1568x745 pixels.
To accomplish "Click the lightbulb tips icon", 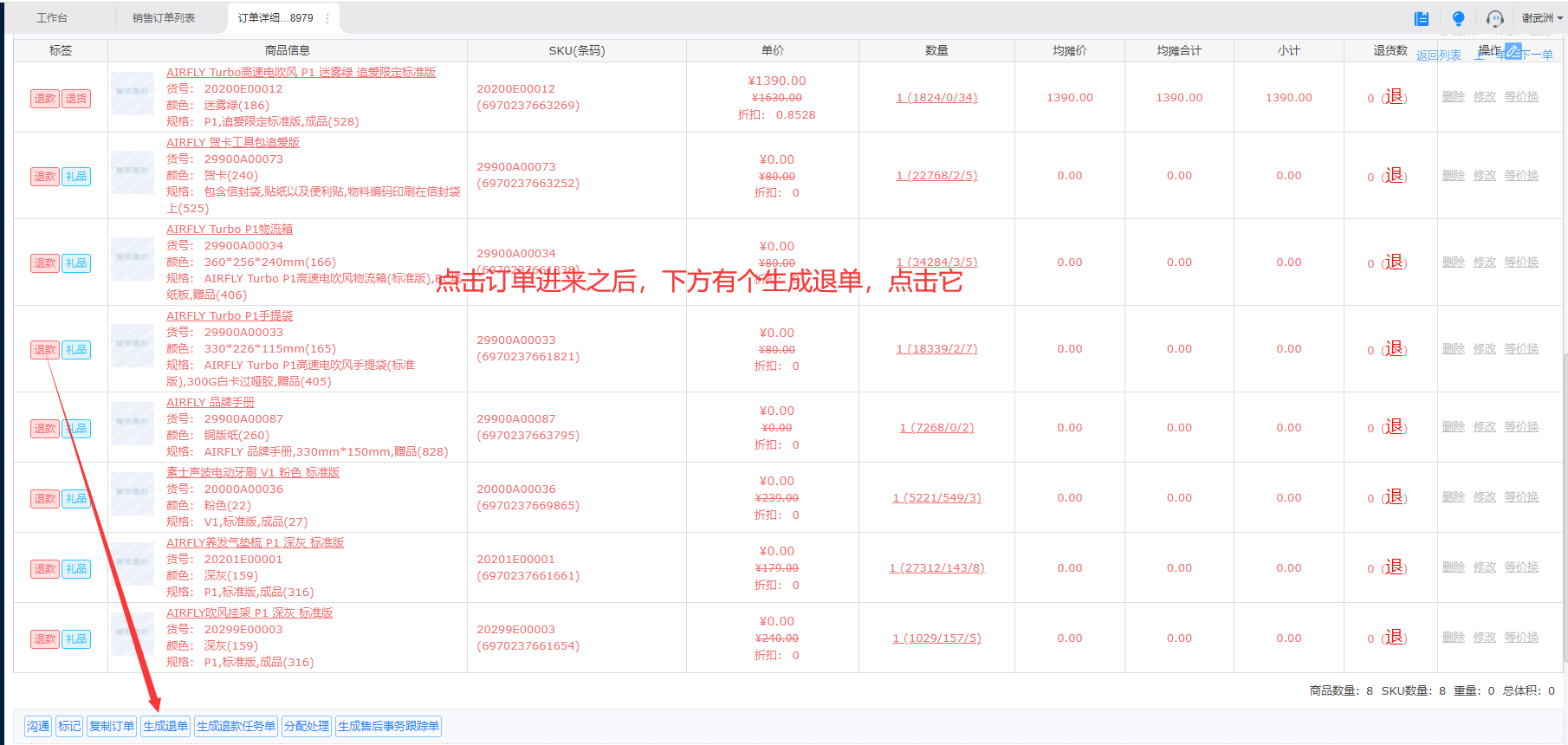I will pos(1459,18).
